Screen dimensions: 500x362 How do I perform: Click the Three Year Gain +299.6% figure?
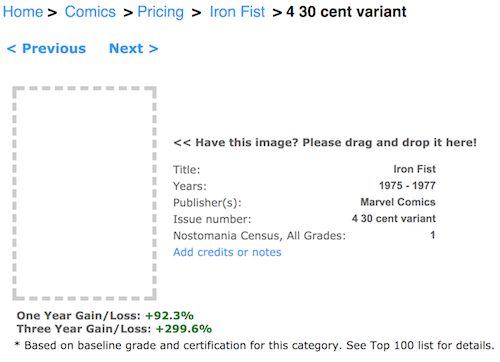click(184, 329)
